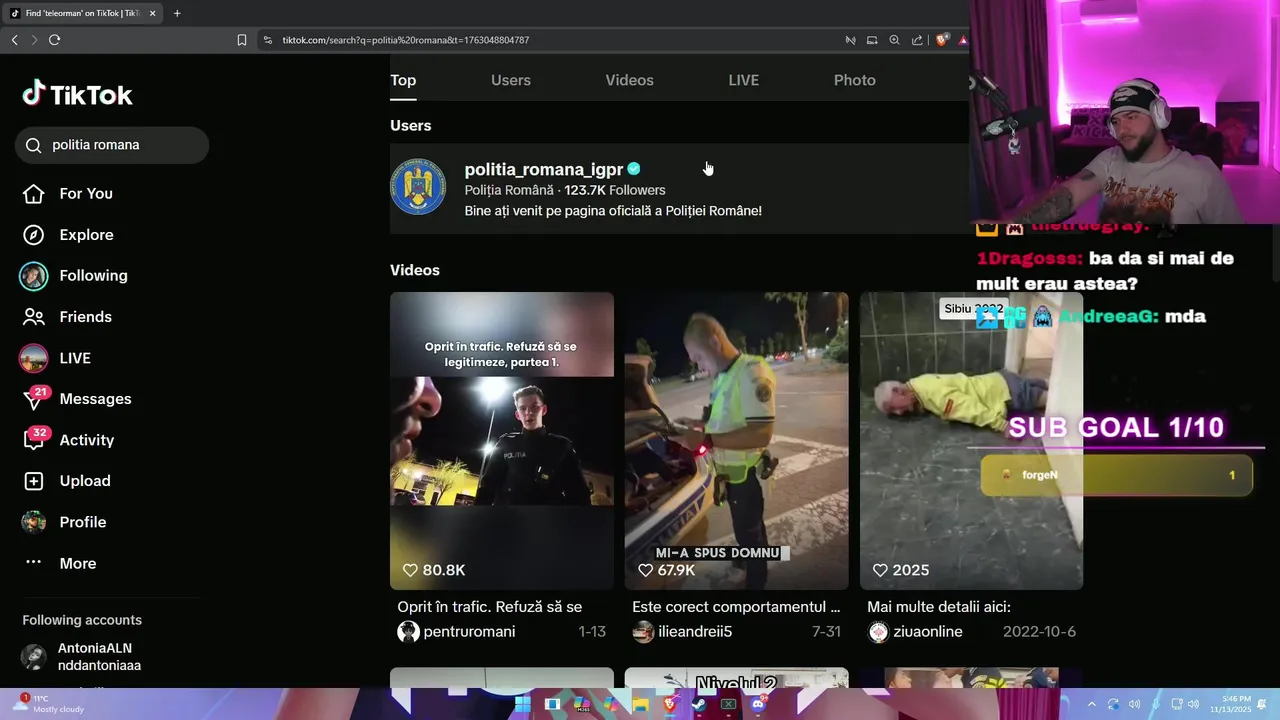This screenshot has width=1280, height=720.
Task: Click the Brave Shields lion icon
Action: pyautogui.click(x=941, y=40)
